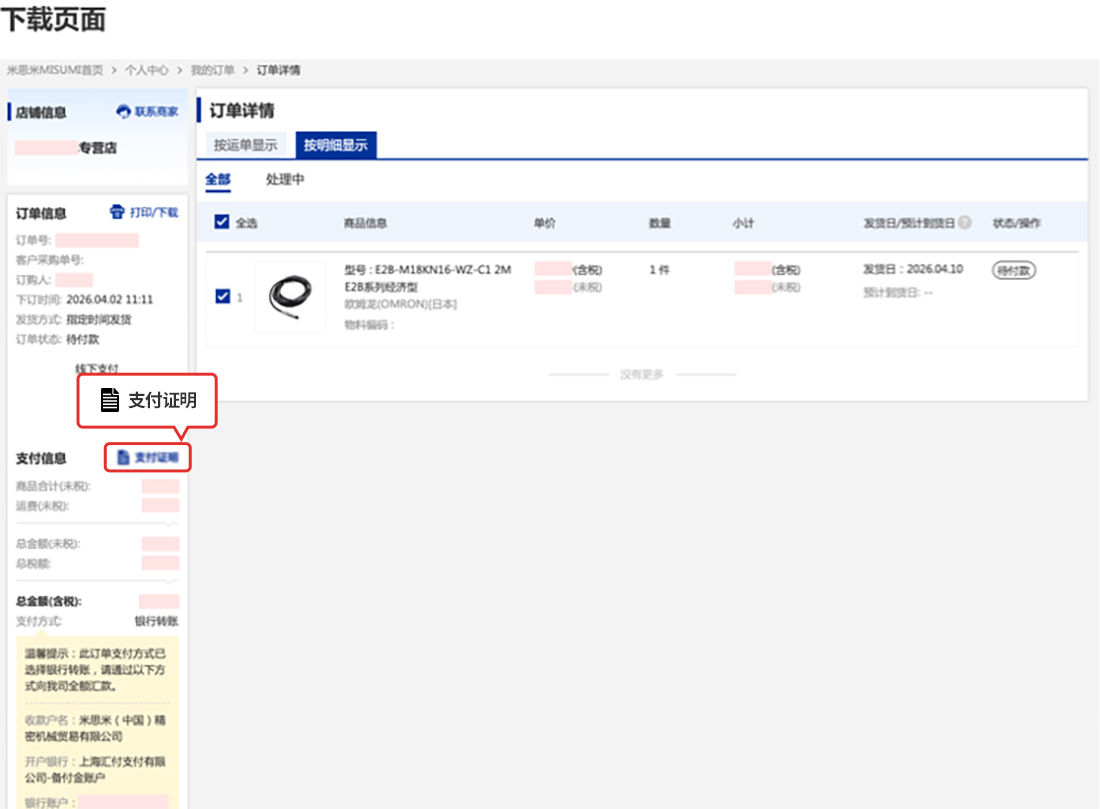Click the 订单详情 breadcrumb item
Image resolution: width=1100 pixels, height=809 pixels.
[278, 70]
